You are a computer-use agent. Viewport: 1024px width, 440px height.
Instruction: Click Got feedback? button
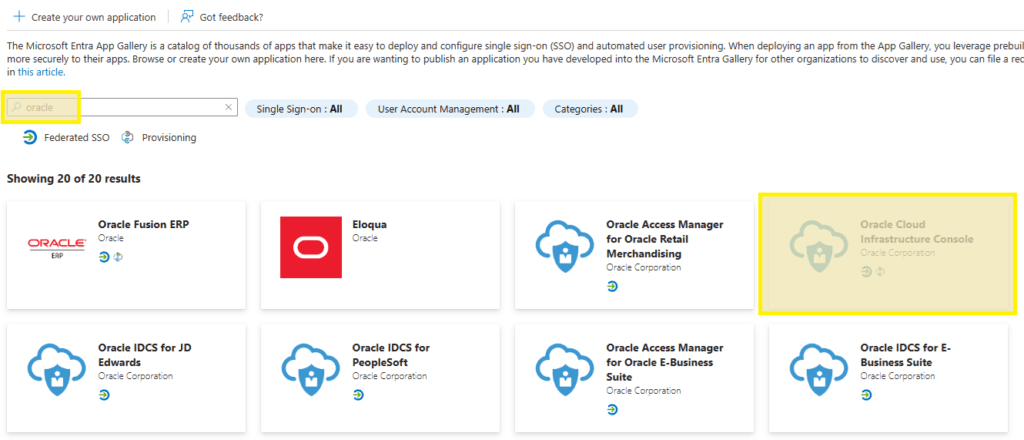point(222,17)
